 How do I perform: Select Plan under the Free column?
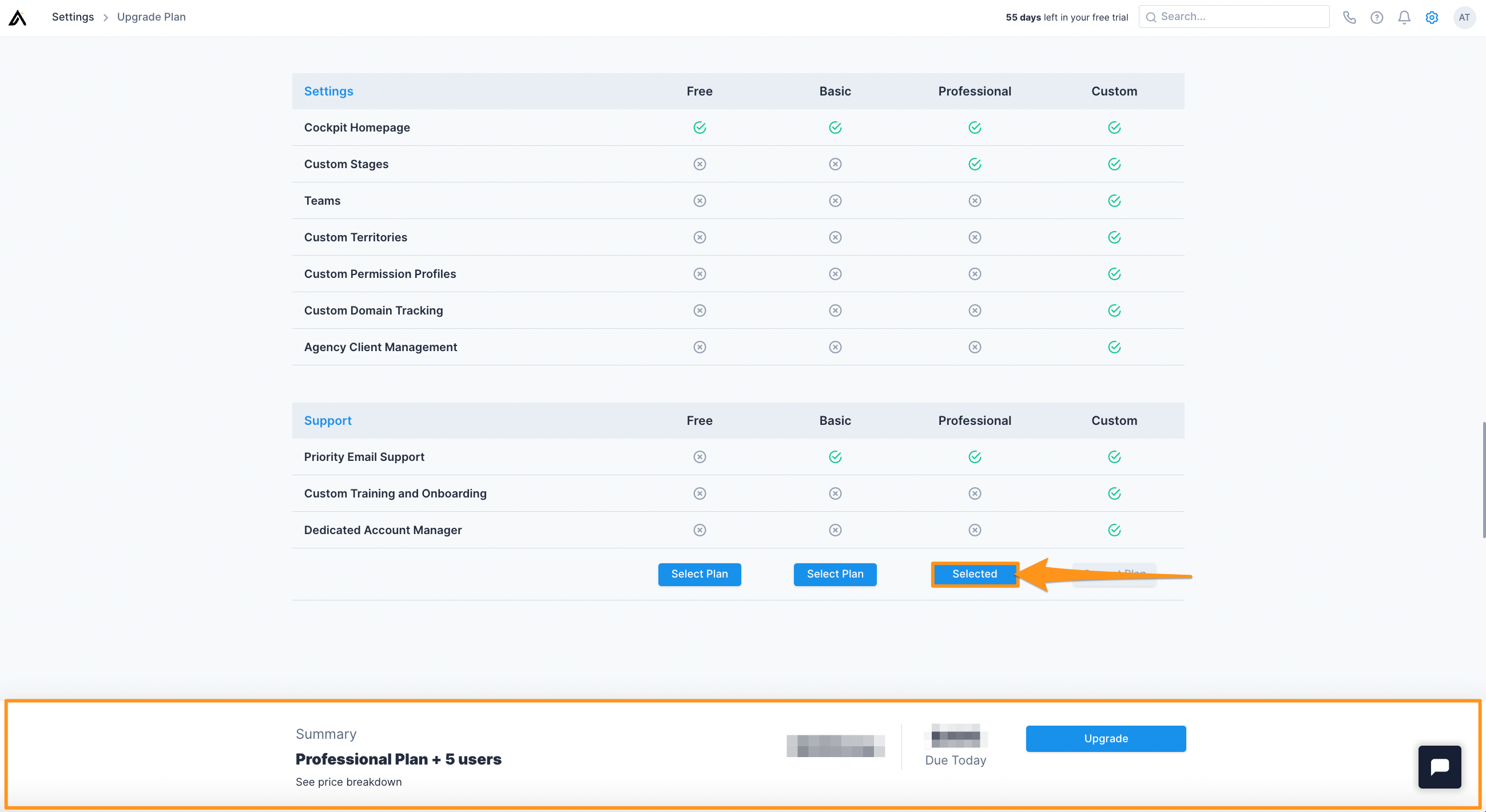[x=699, y=574]
